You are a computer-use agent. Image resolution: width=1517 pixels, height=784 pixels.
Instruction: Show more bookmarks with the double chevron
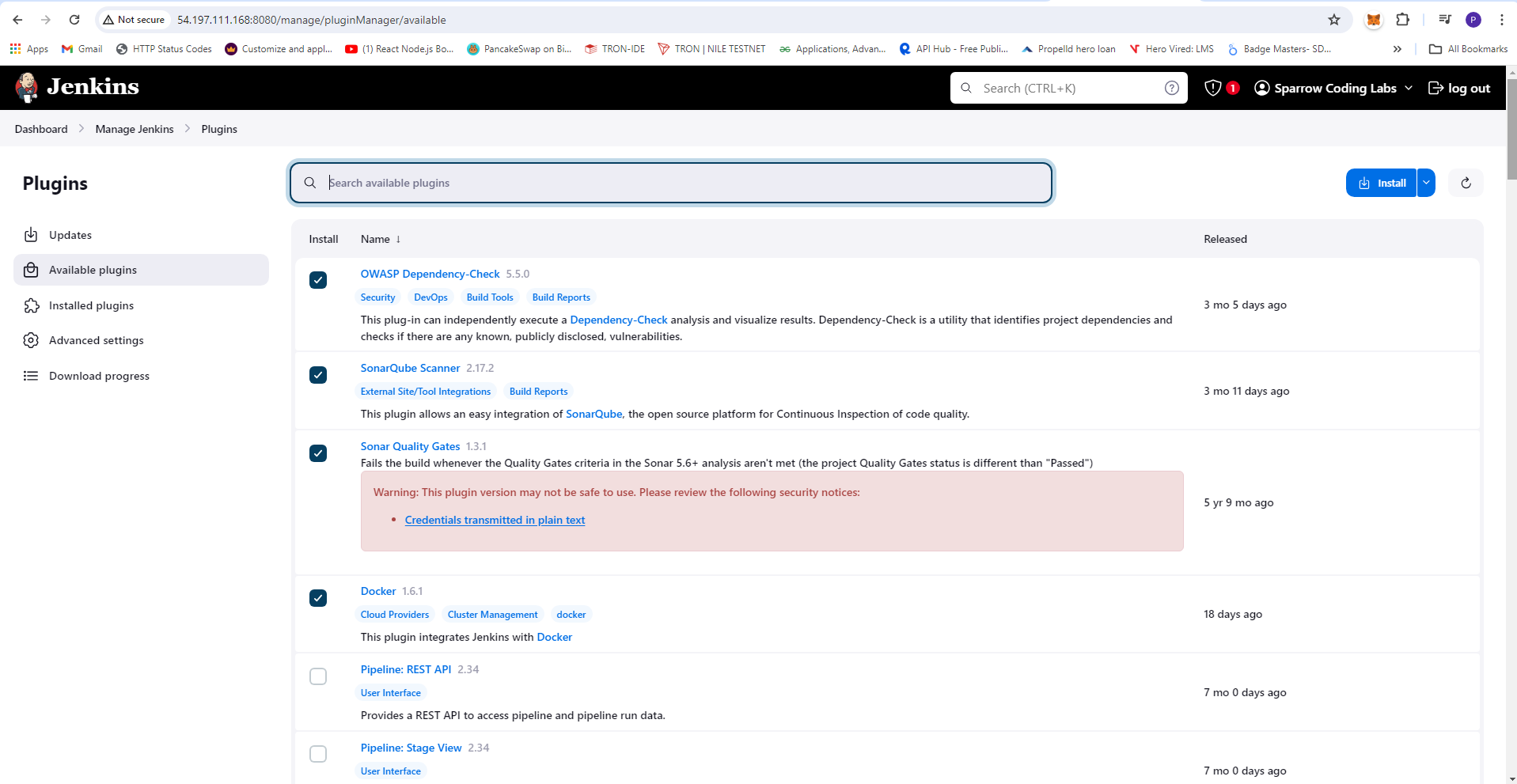[1398, 49]
